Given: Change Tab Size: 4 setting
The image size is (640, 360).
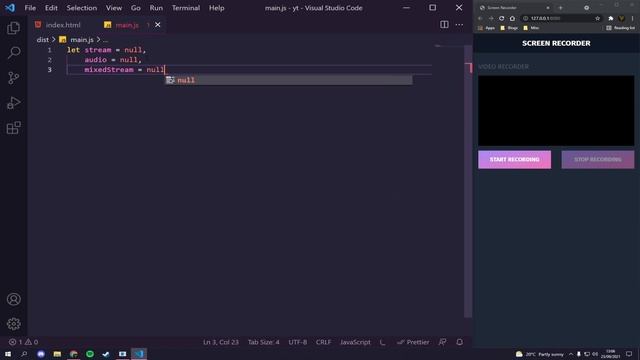Looking at the screenshot, I should [x=264, y=342].
